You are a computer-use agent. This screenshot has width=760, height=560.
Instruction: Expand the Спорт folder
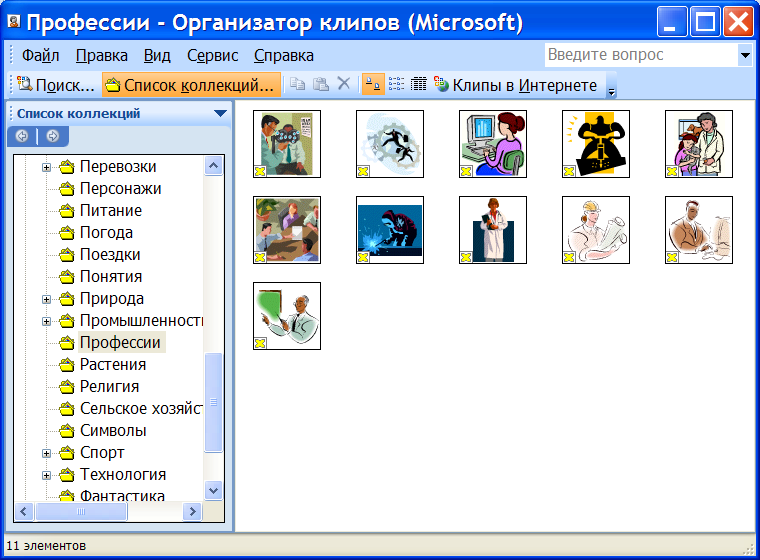[46, 453]
